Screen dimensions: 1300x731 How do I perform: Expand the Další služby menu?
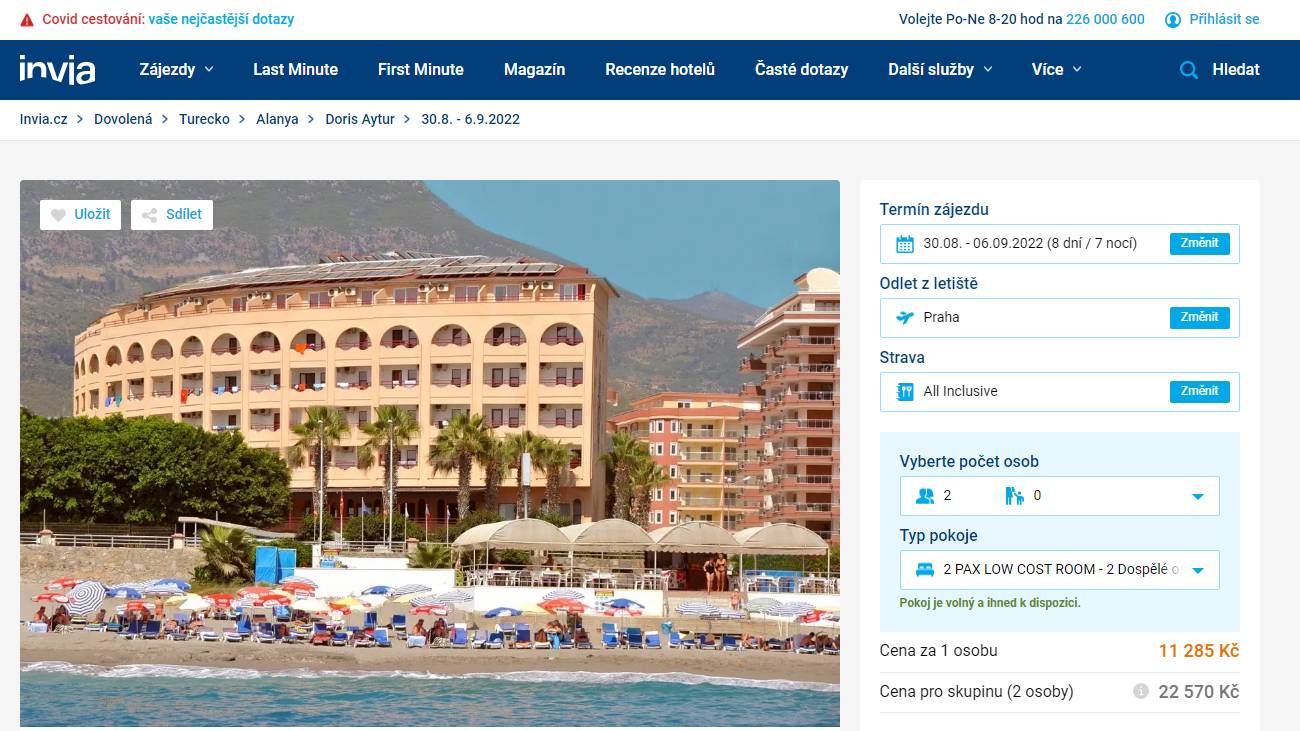pos(940,69)
